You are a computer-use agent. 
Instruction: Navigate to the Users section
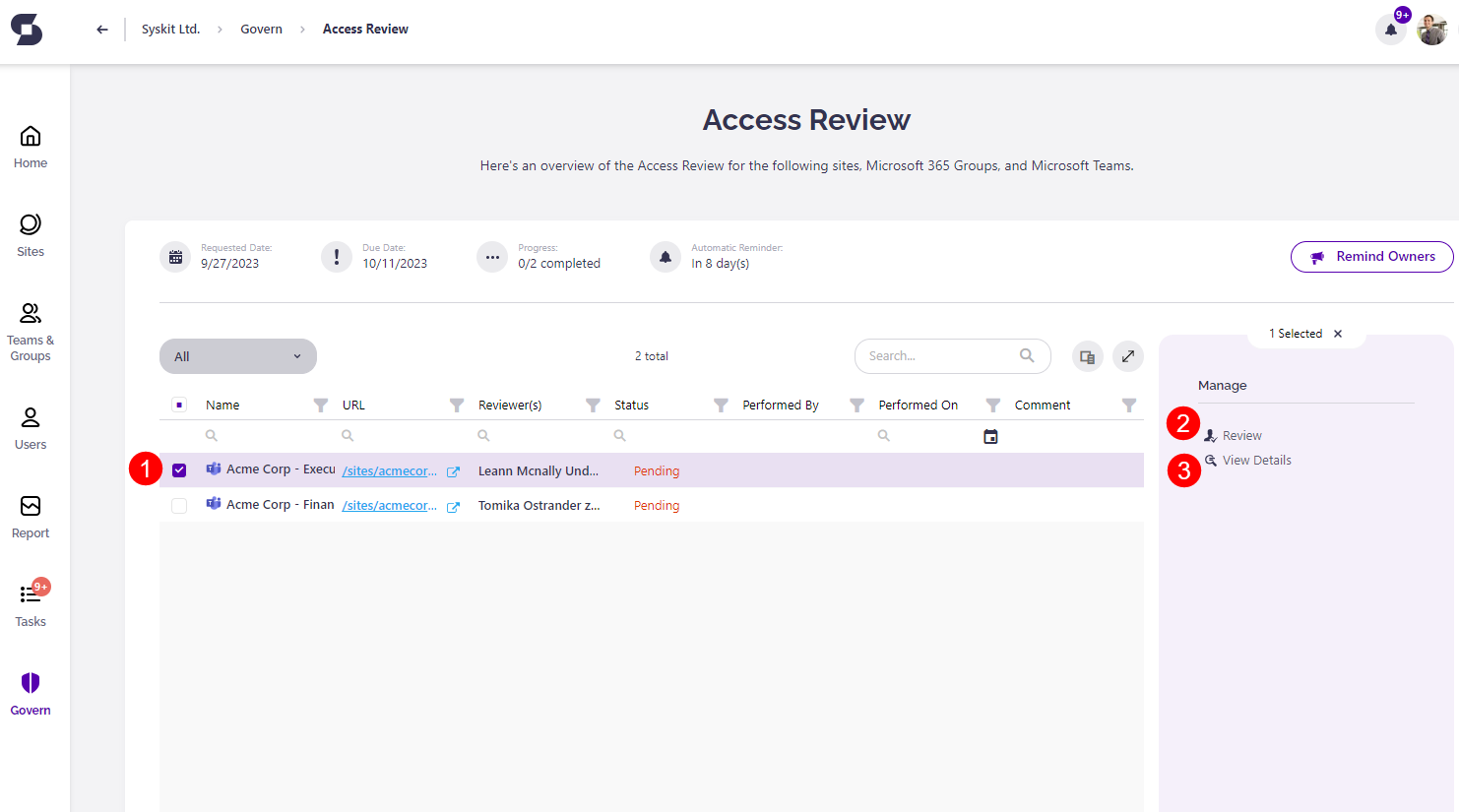(31, 427)
